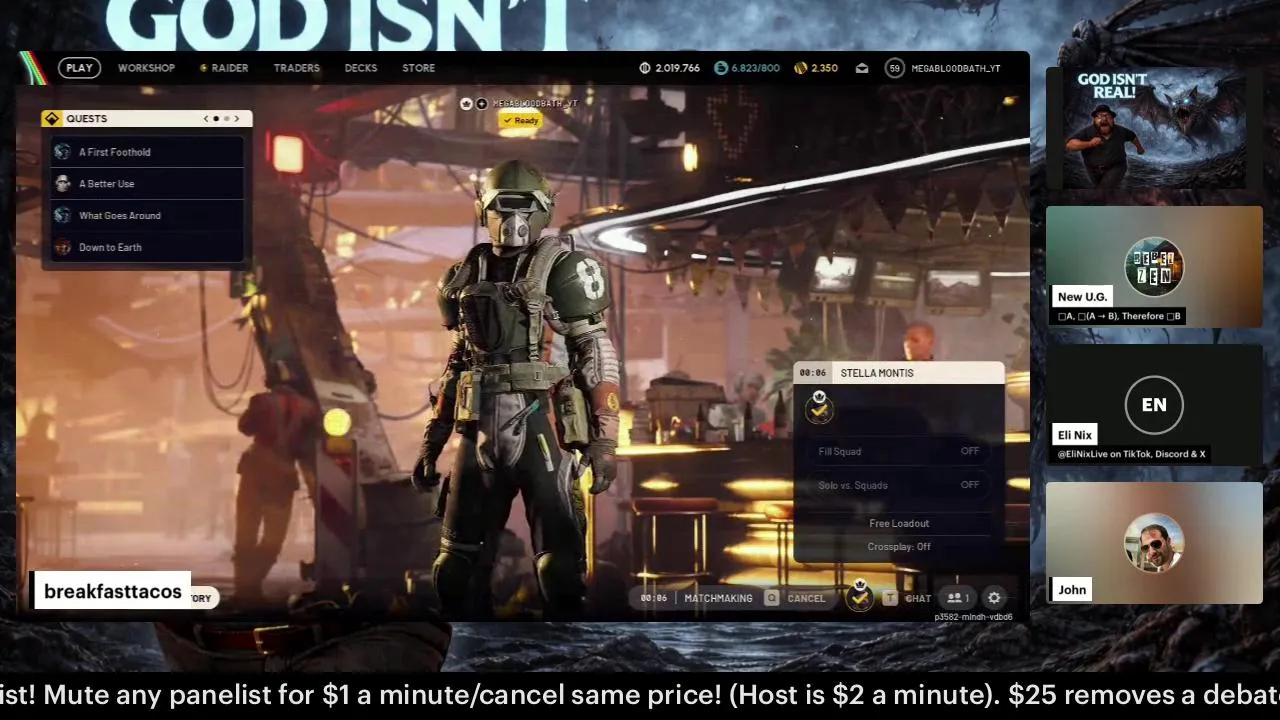Click the ready checkmark emblem in bottom bar

[860, 597]
